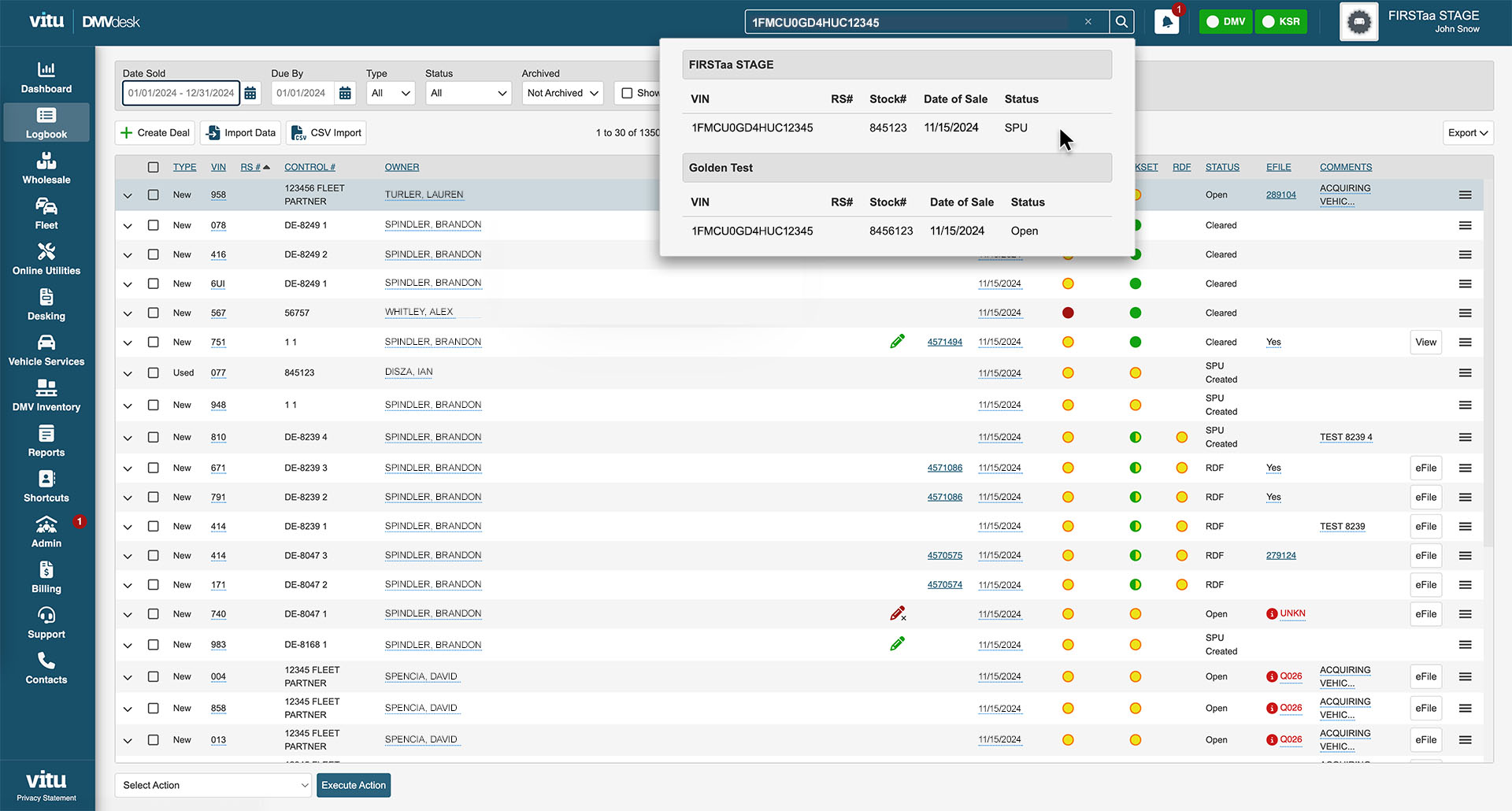The height and width of the screenshot is (811, 1512).
Task: Open the Dashboard from the sidebar
Action: (46, 76)
